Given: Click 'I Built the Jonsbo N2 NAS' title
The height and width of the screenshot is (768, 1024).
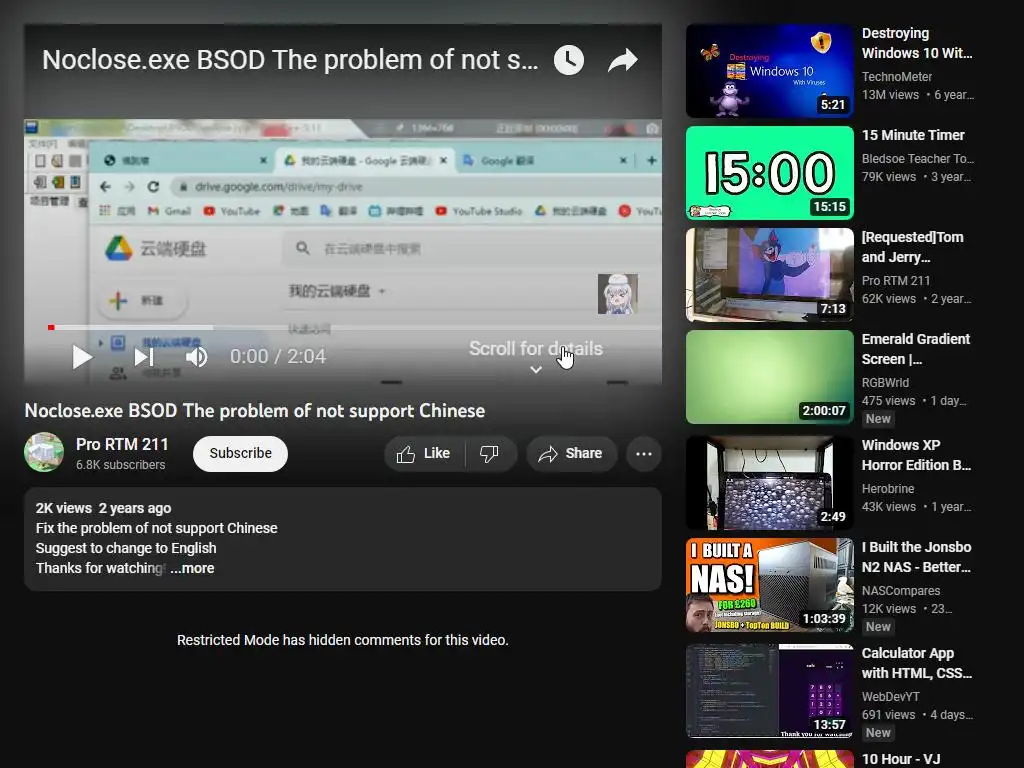Looking at the screenshot, I should coord(916,557).
